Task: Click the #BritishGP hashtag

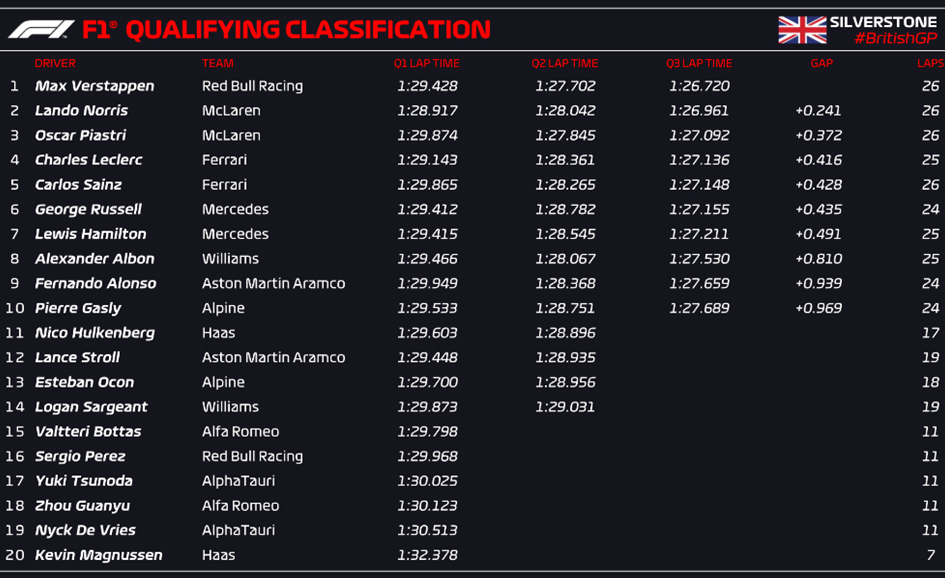Action: tap(895, 39)
